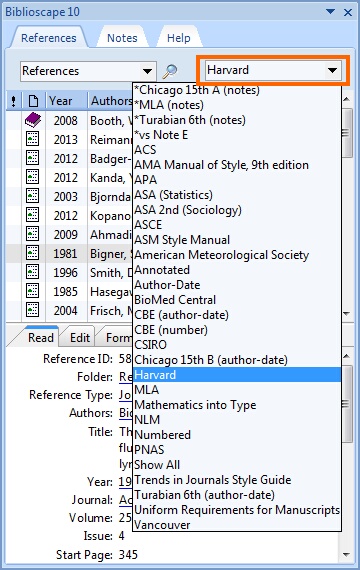The width and height of the screenshot is (360, 570).
Task: Select the Edit tab
Action: 80,337
